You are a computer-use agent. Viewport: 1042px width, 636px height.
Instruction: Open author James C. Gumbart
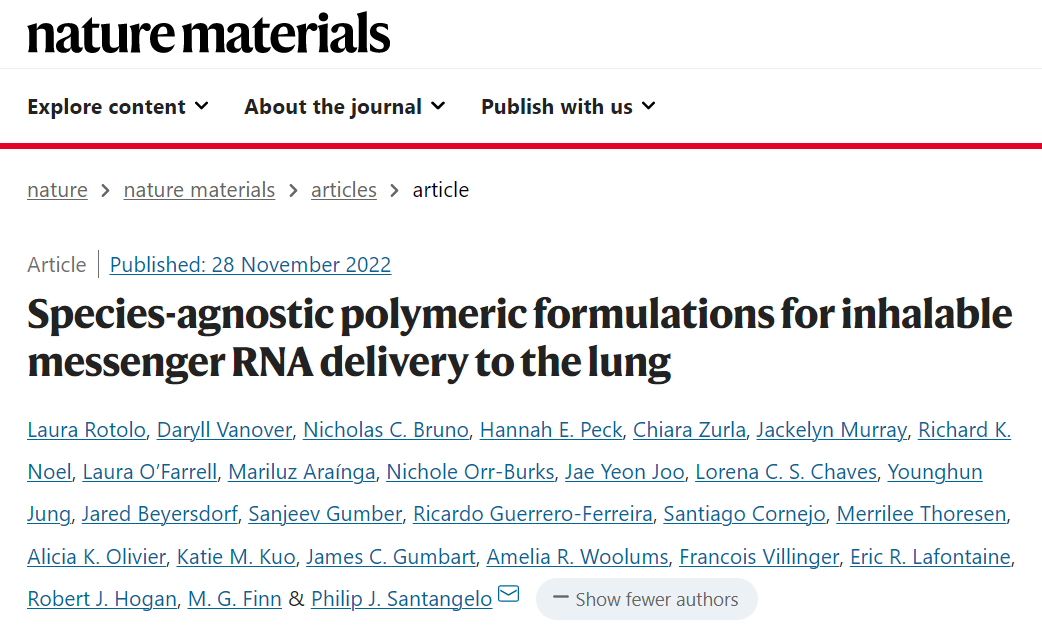[x=391, y=557]
